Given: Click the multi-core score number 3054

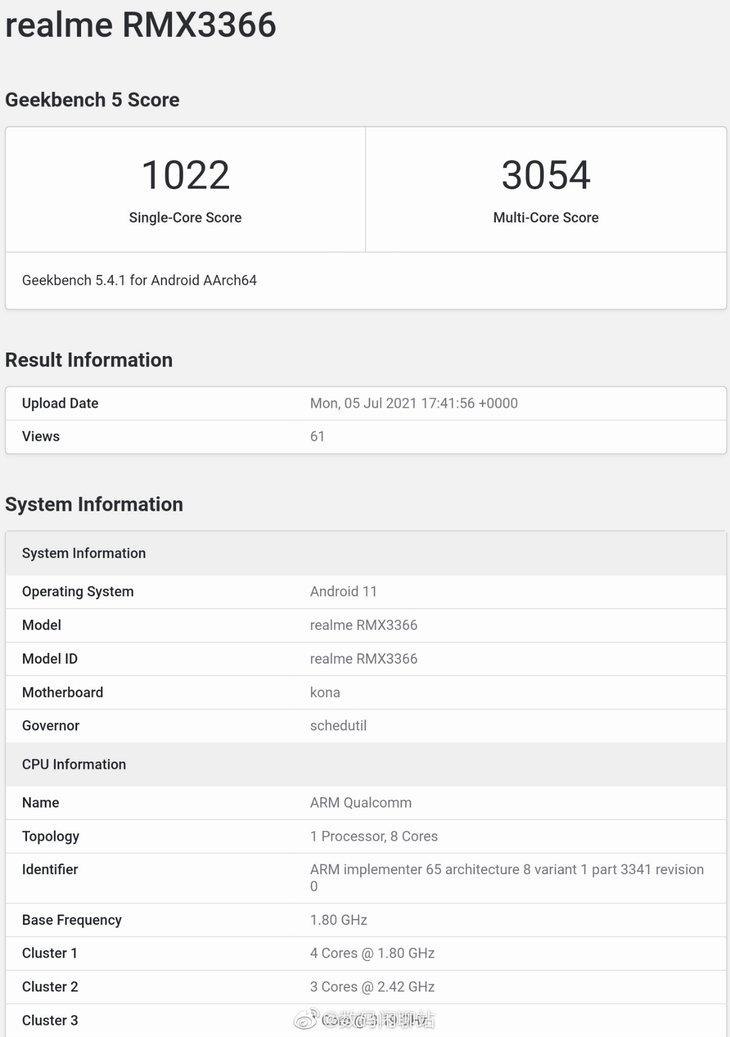Looking at the screenshot, I should pyautogui.click(x=545, y=175).
